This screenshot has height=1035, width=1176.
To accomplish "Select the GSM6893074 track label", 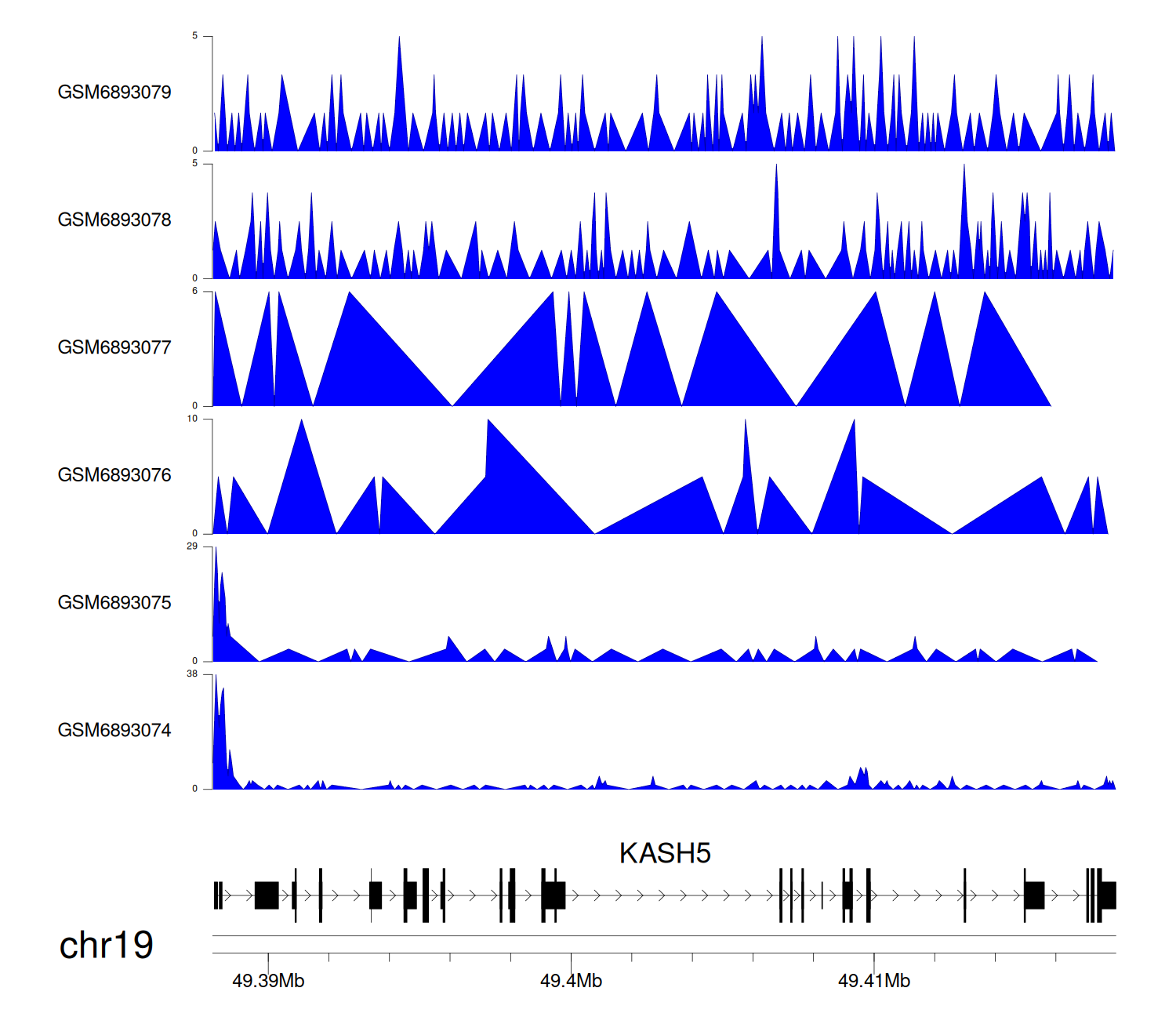I will click(114, 731).
